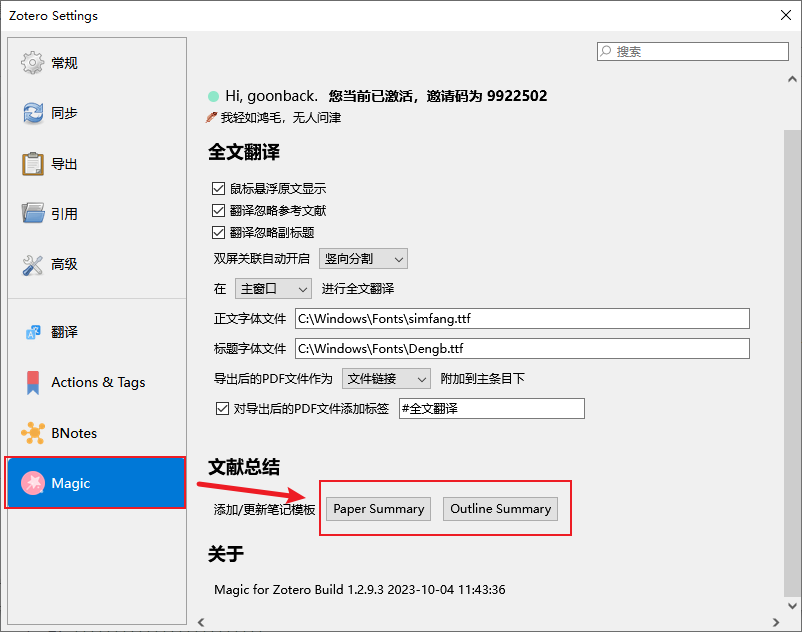Click the 我轻如鸿毛，无人问津 text
This screenshot has height=632, width=802.
pos(281,118)
